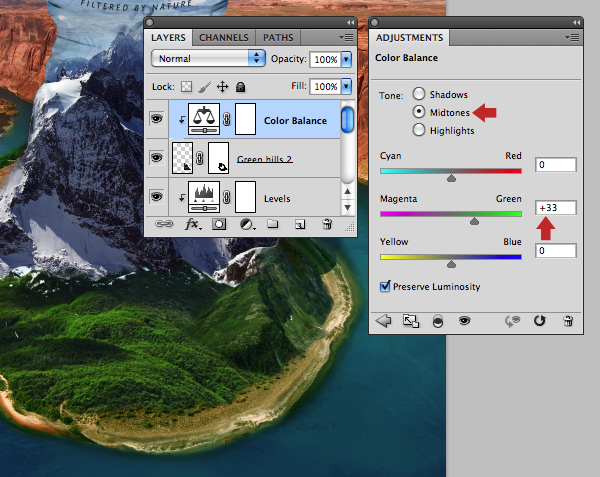Screen dimensions: 600x477
Task: Click mask link chain on Color Balance layer
Action: click(x=227, y=119)
